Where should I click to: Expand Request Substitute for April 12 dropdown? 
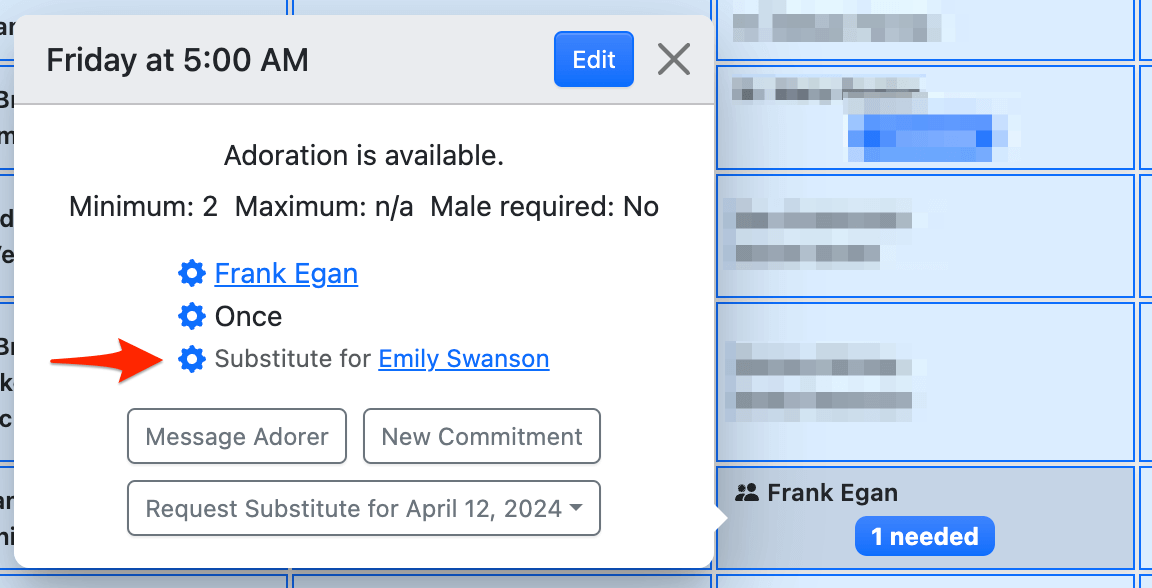point(364,509)
